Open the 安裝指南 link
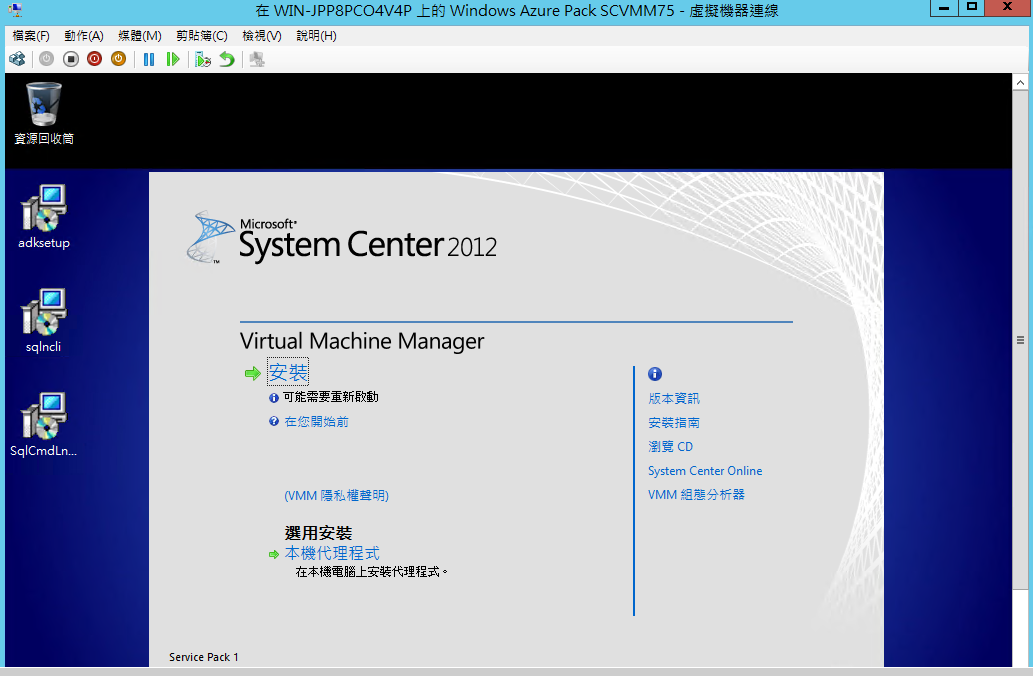The height and width of the screenshot is (676, 1033). tap(674, 423)
